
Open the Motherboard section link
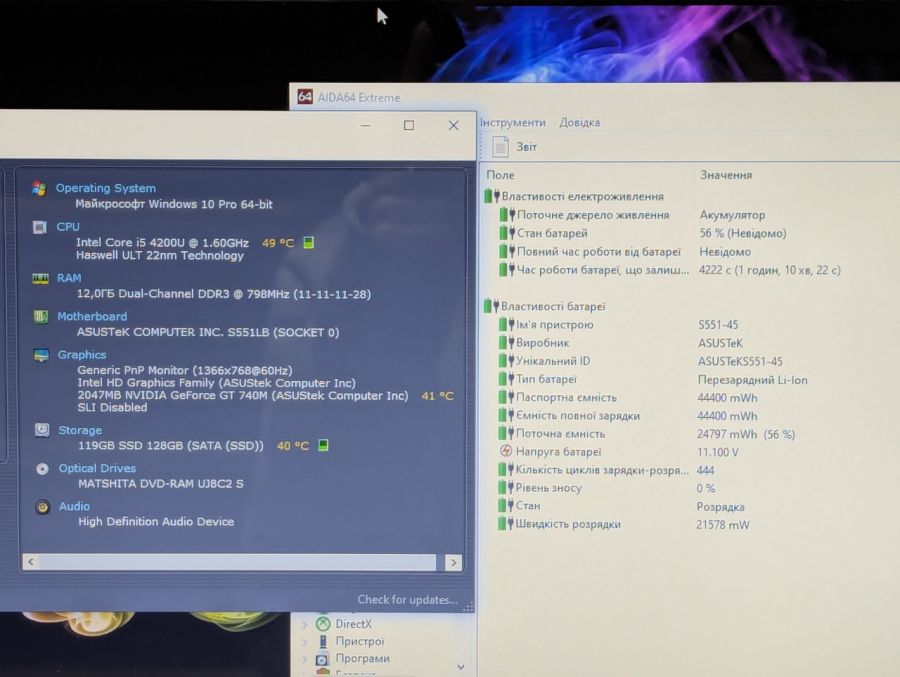(x=92, y=316)
